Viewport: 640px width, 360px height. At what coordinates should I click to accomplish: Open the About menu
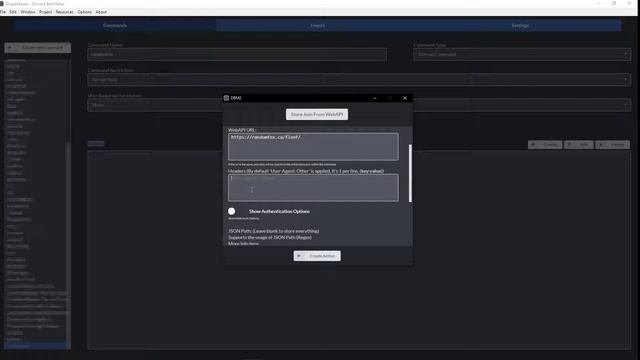click(x=101, y=12)
